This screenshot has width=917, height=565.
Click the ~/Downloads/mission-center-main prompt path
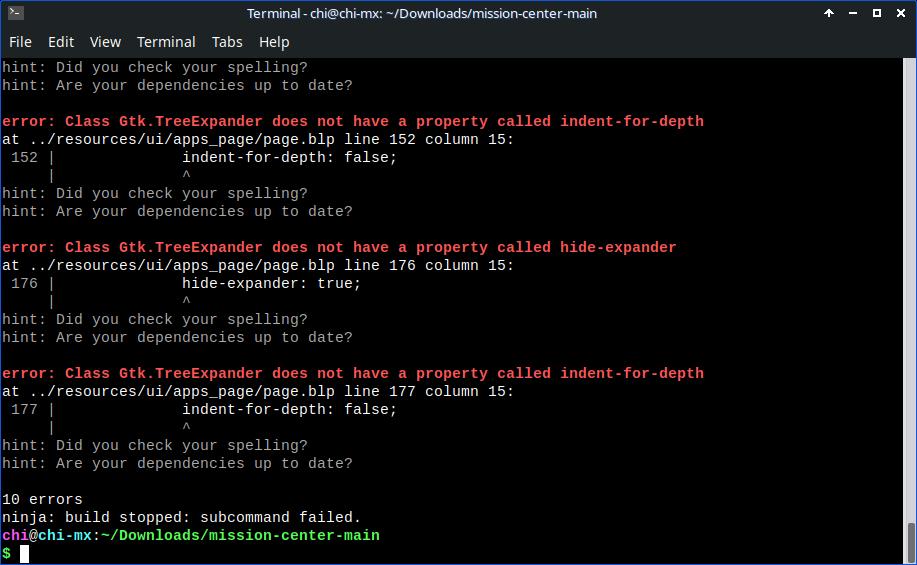click(x=240, y=536)
